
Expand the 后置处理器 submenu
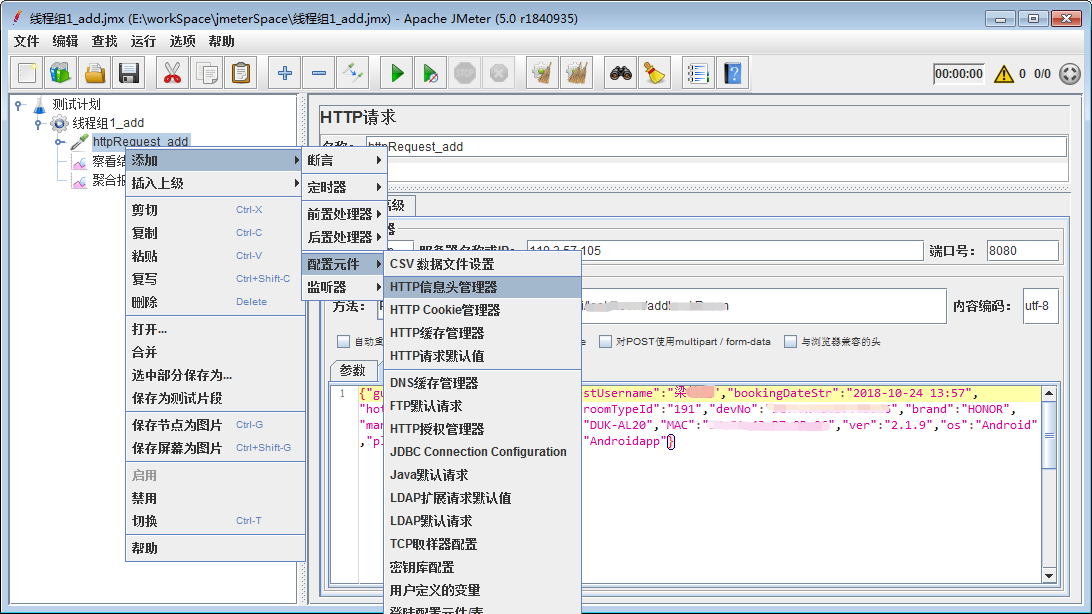click(x=344, y=237)
